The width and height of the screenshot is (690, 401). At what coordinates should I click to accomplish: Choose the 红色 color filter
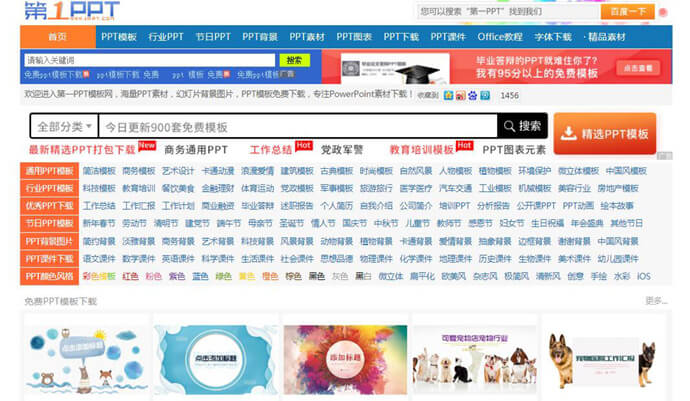coord(130,276)
